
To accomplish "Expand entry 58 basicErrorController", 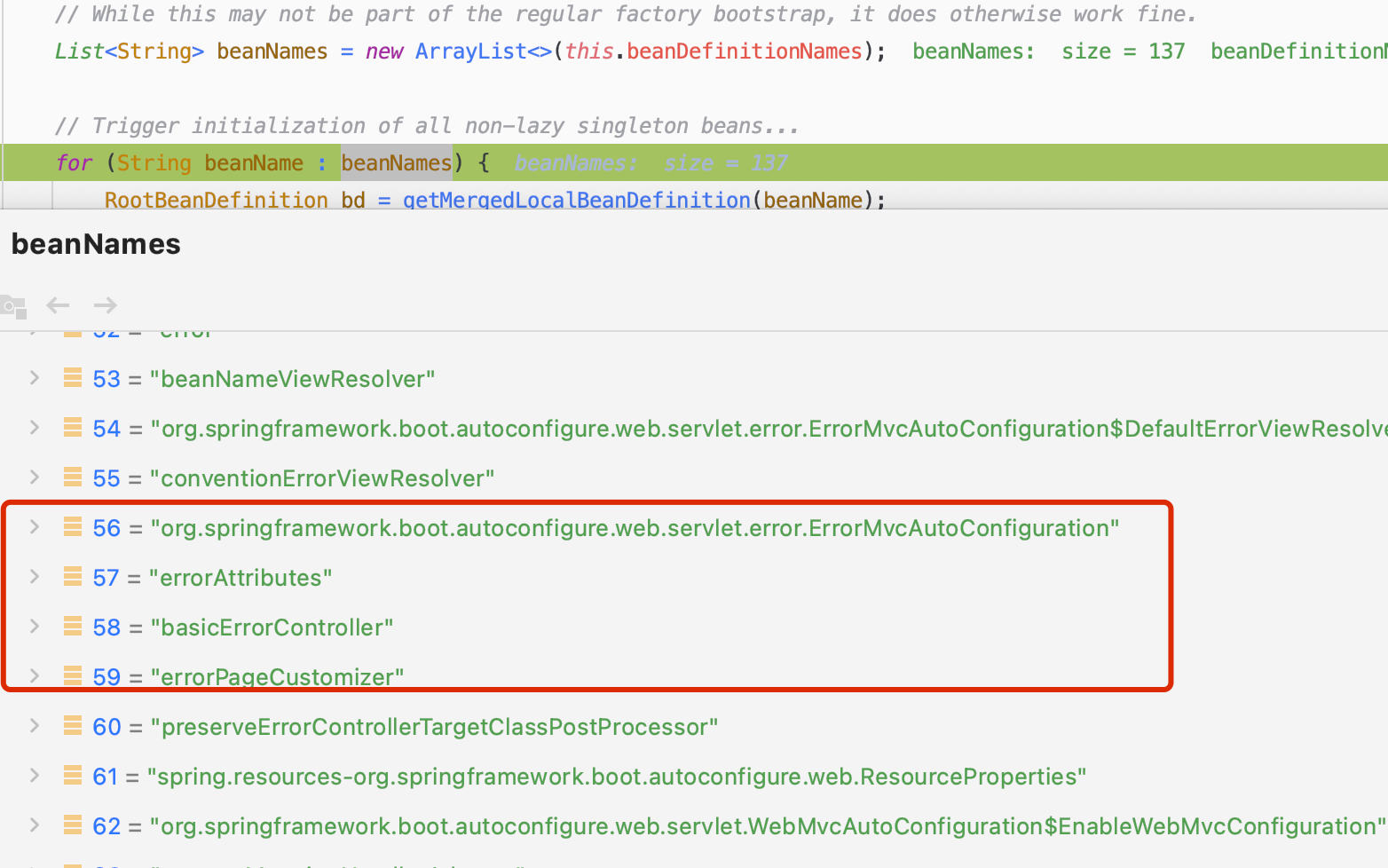I will point(35,627).
